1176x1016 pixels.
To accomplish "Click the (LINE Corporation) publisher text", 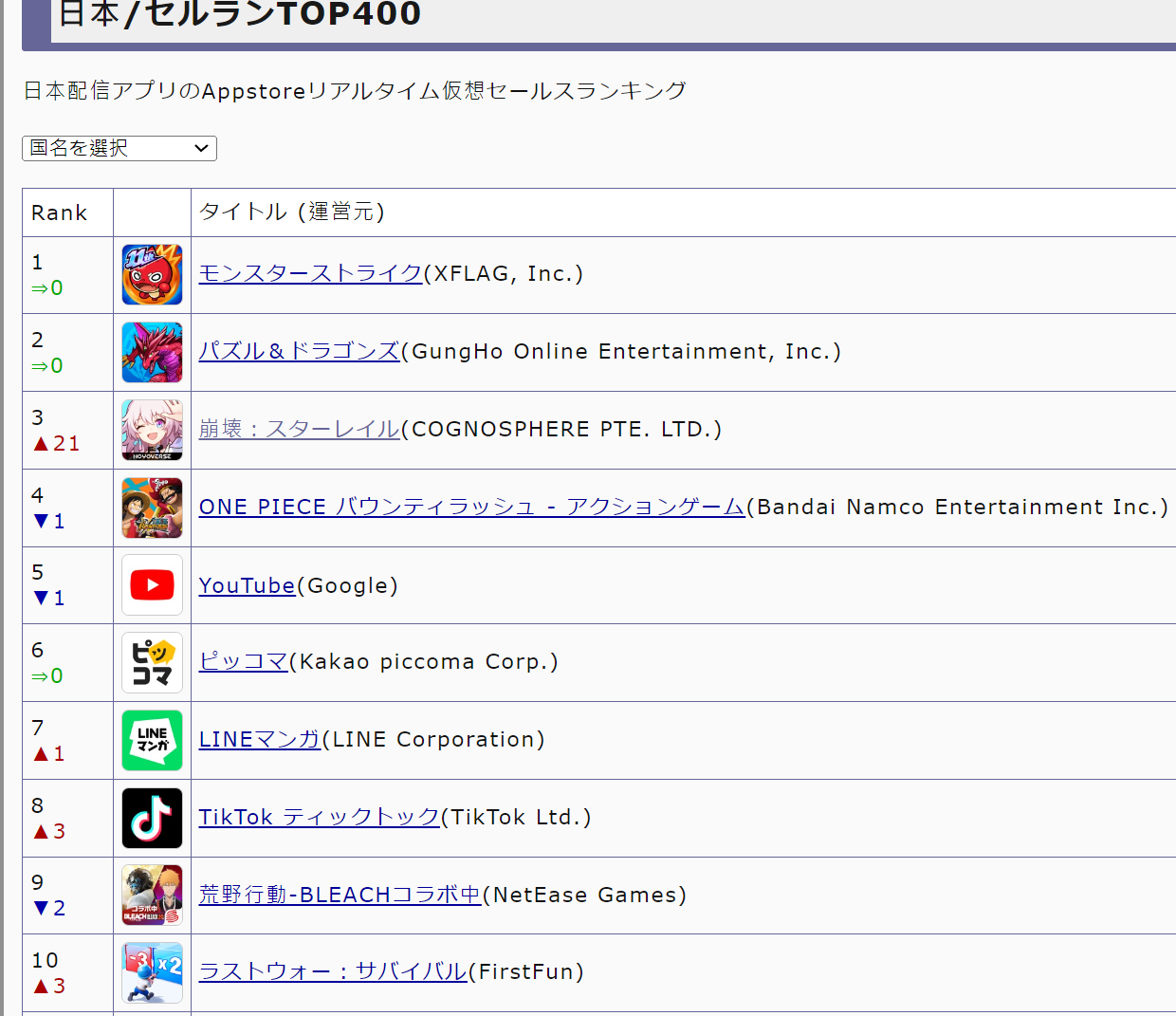I will [433, 739].
